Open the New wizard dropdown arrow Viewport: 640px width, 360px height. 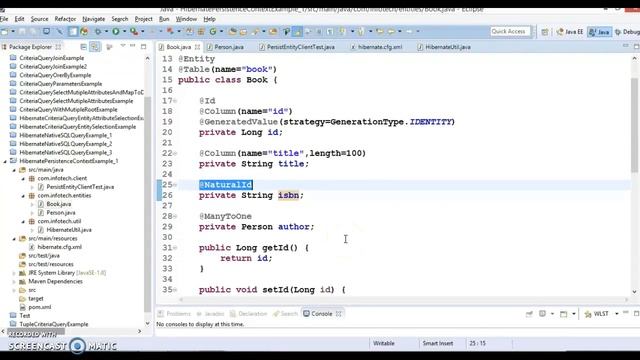tap(13, 31)
